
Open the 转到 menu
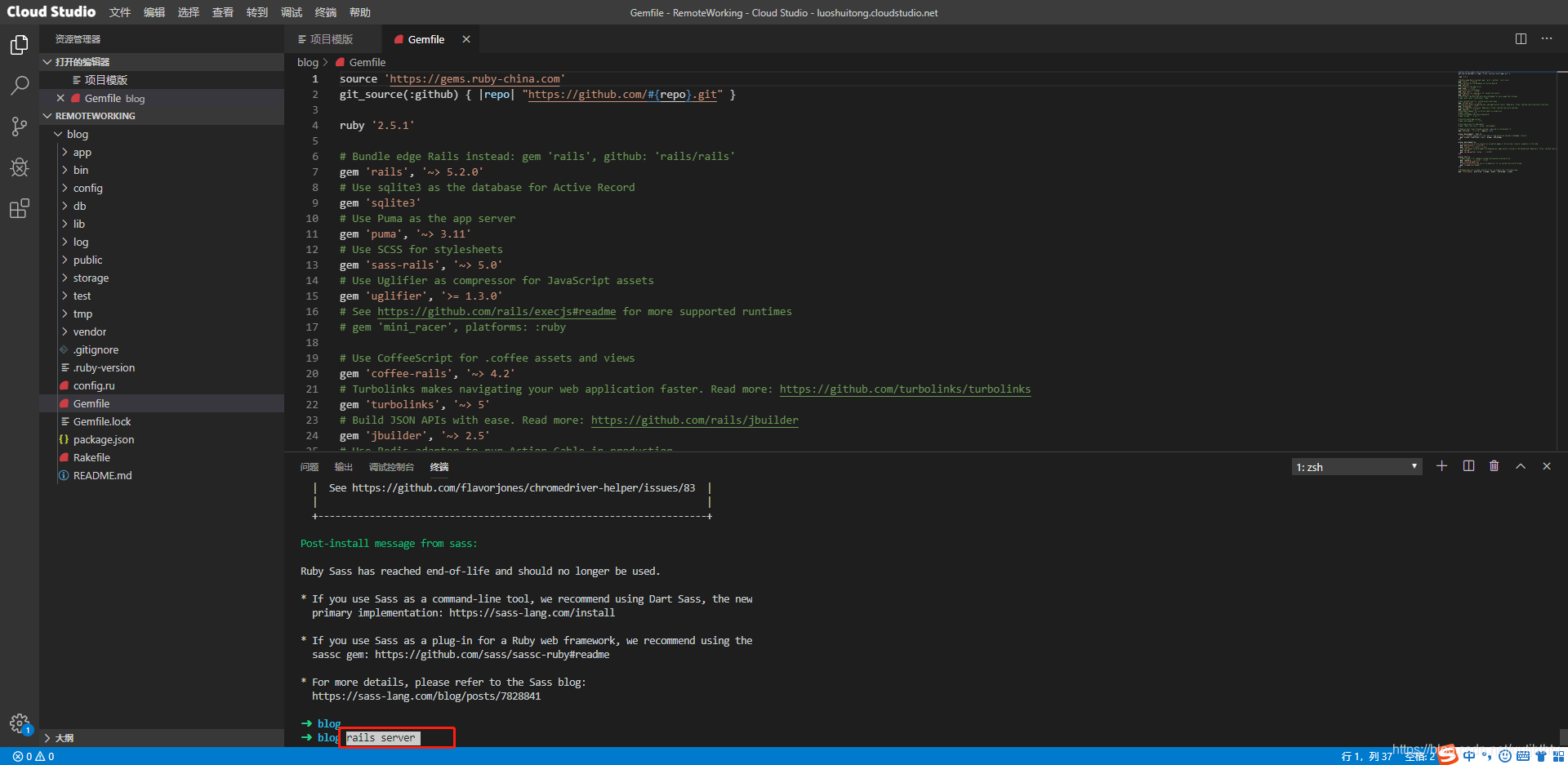pos(257,12)
